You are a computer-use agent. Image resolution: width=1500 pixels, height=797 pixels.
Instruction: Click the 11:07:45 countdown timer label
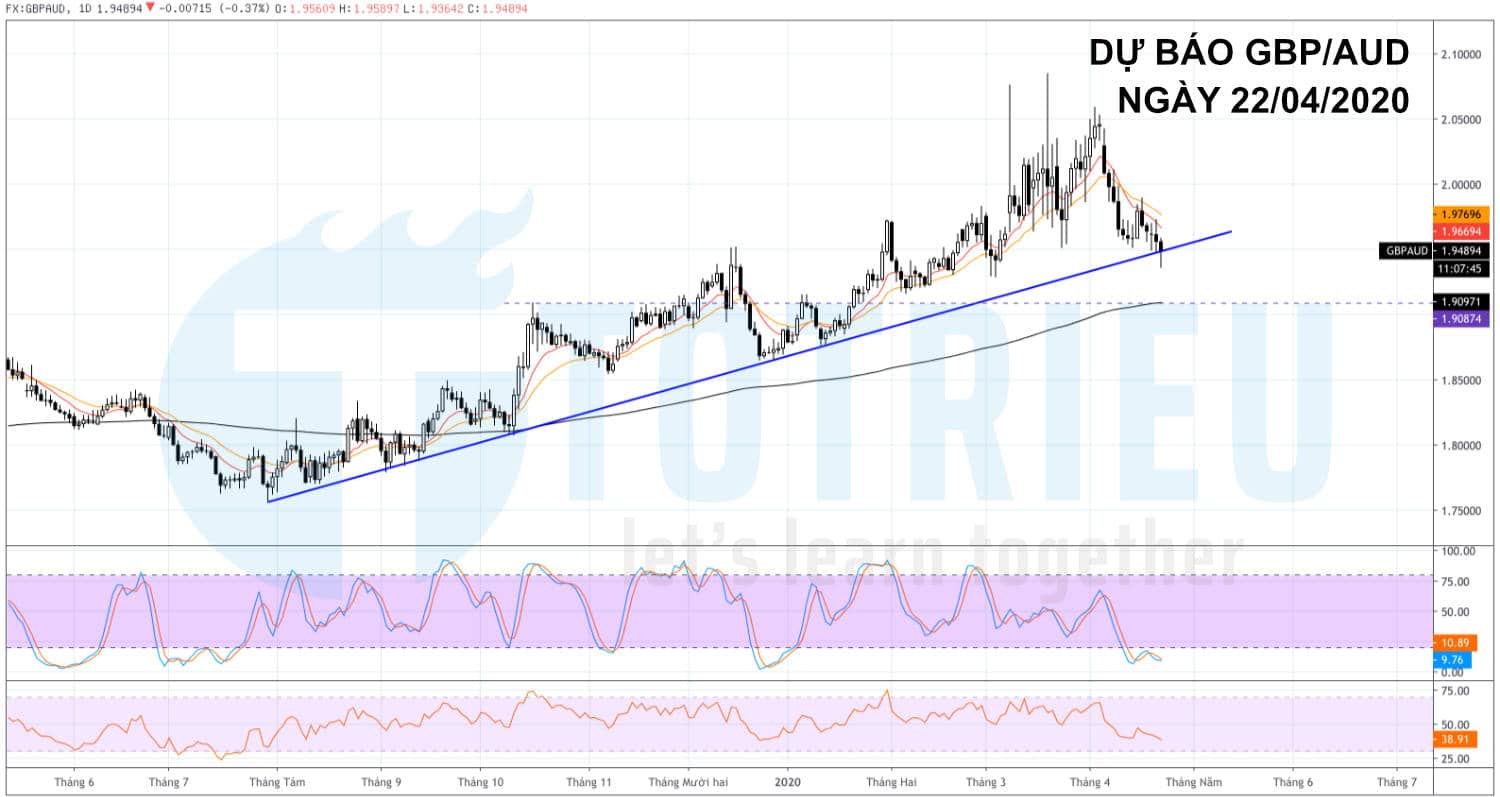click(x=1460, y=267)
